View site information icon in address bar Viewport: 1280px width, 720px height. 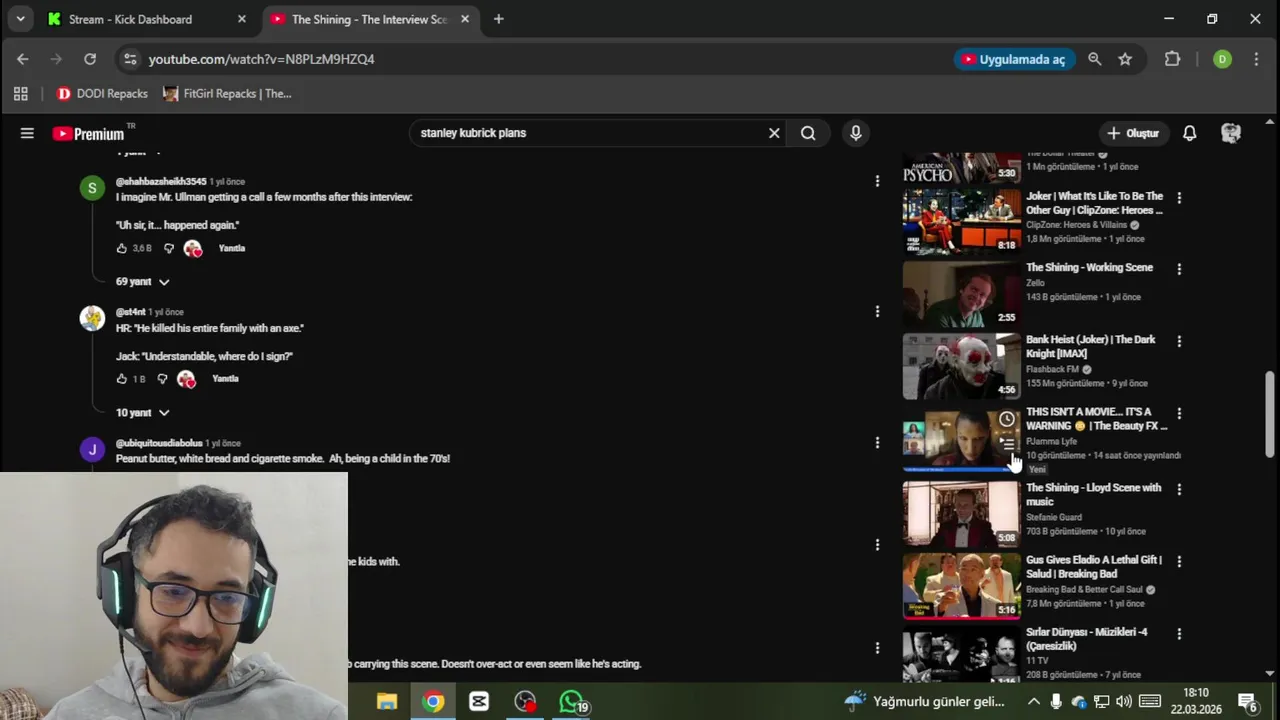130,59
